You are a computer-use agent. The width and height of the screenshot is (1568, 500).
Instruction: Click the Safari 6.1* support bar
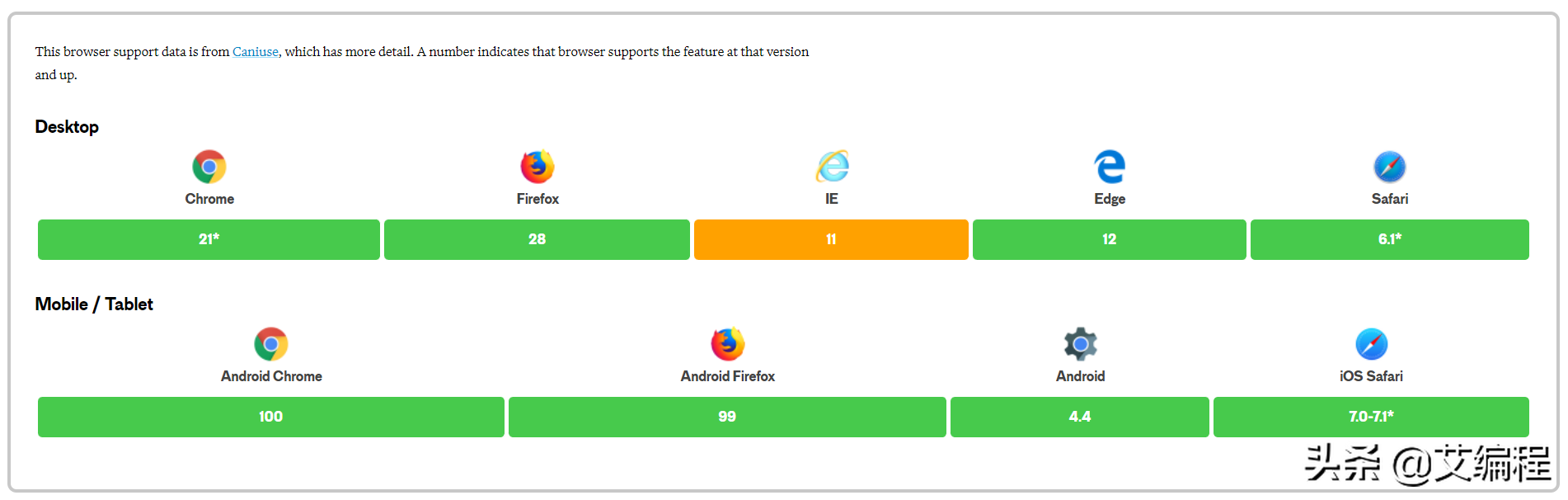click(x=1390, y=239)
